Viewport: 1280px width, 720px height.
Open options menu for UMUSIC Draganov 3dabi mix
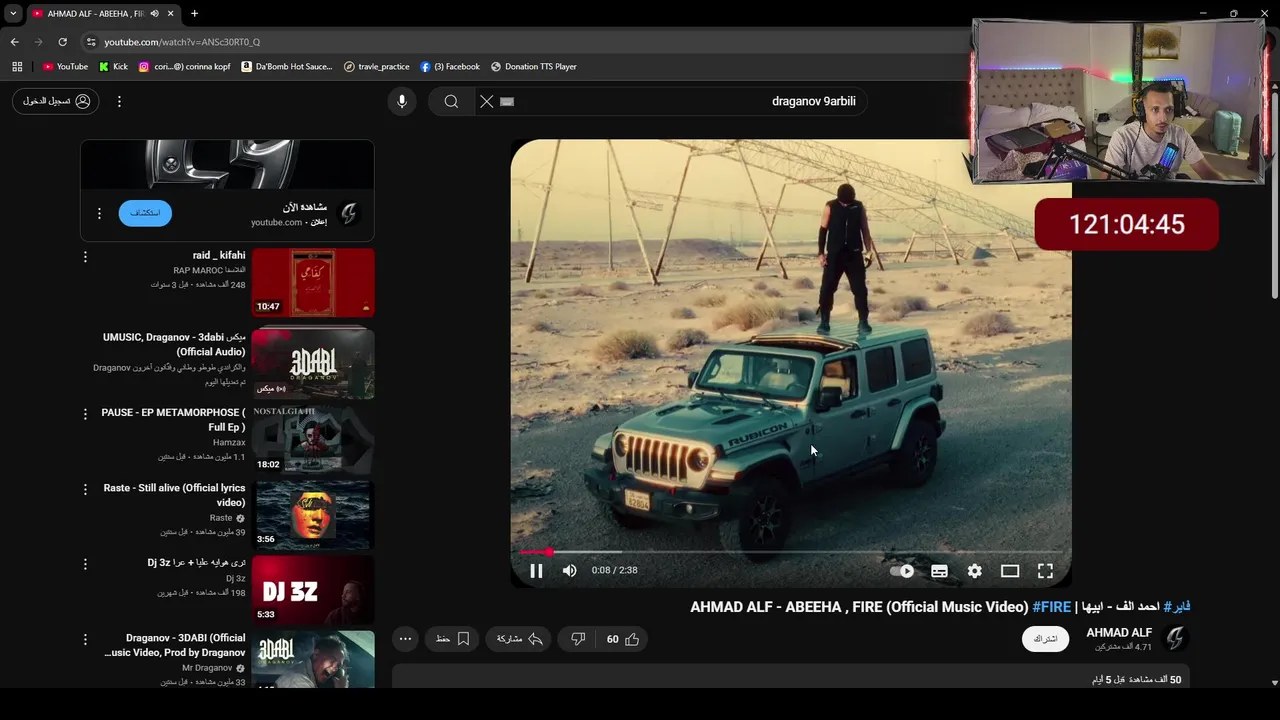coord(85,338)
